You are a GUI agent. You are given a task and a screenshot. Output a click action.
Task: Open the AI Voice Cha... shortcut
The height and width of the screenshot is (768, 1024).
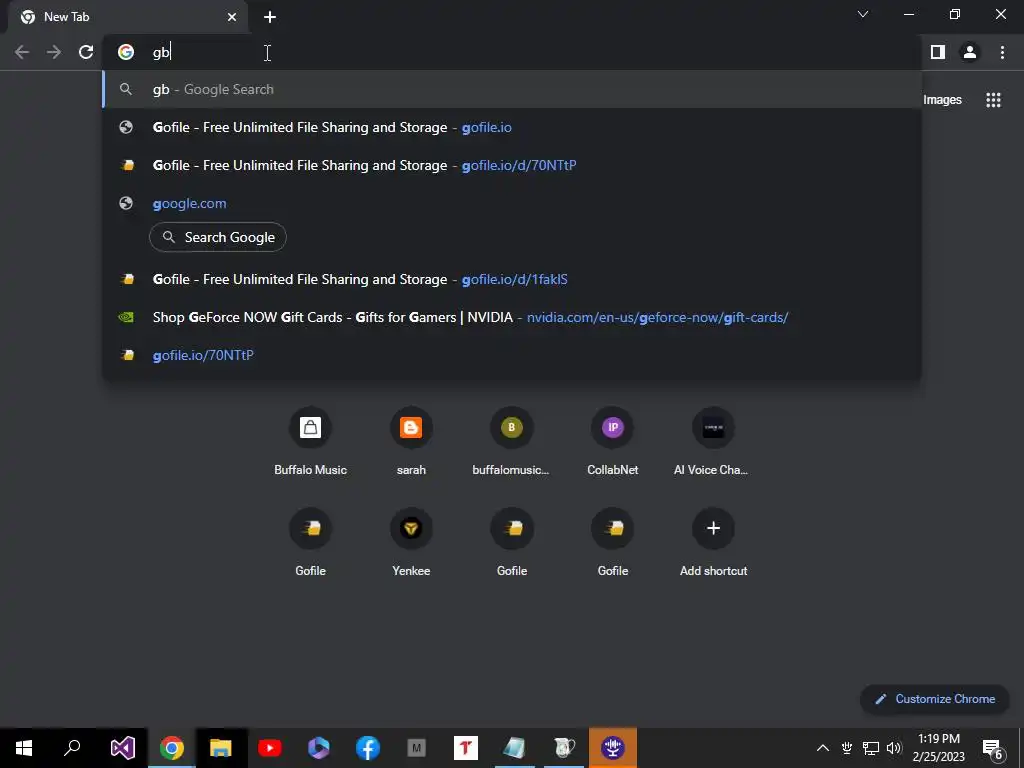point(713,442)
